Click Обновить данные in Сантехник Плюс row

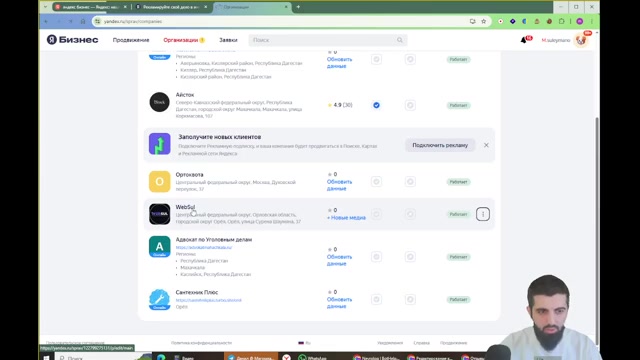[339, 303]
